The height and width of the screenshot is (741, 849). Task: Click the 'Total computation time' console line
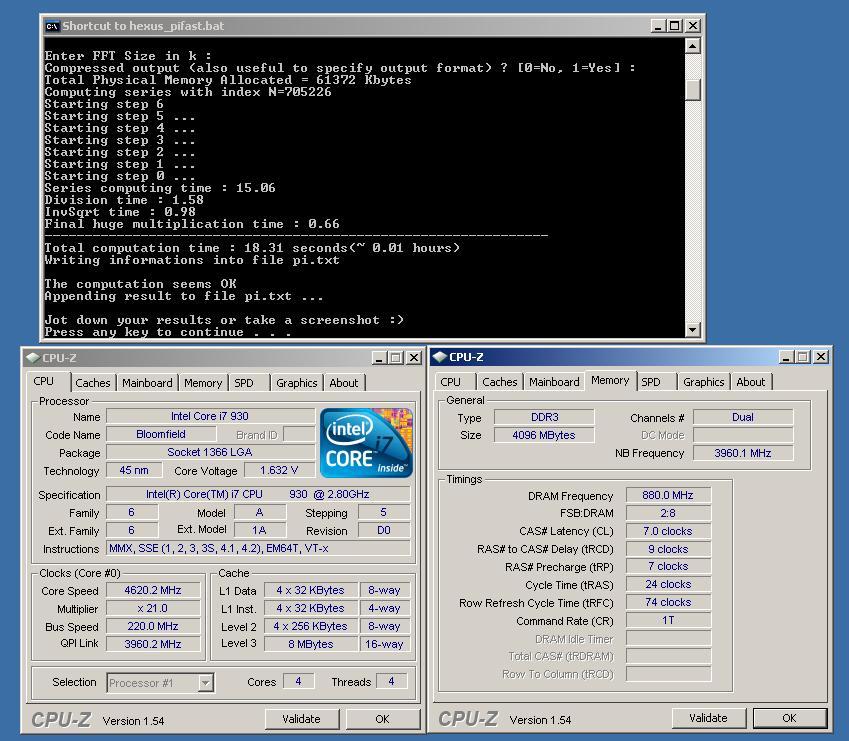(x=252, y=248)
